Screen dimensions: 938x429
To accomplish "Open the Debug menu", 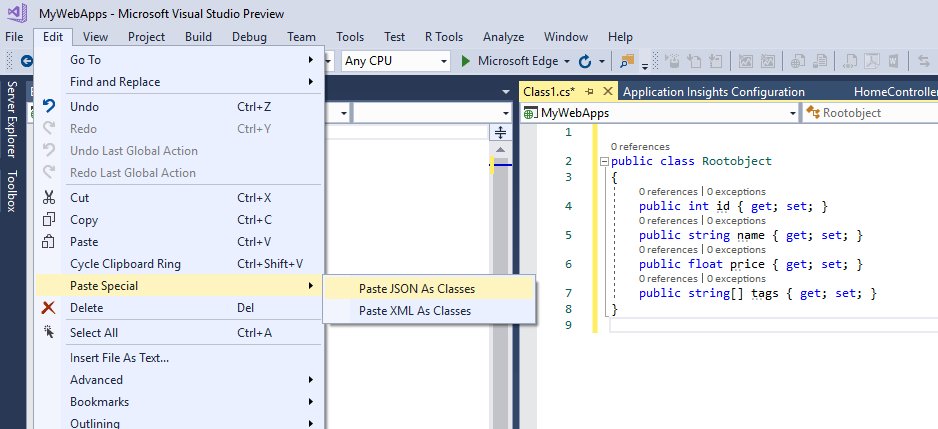I will (249, 37).
